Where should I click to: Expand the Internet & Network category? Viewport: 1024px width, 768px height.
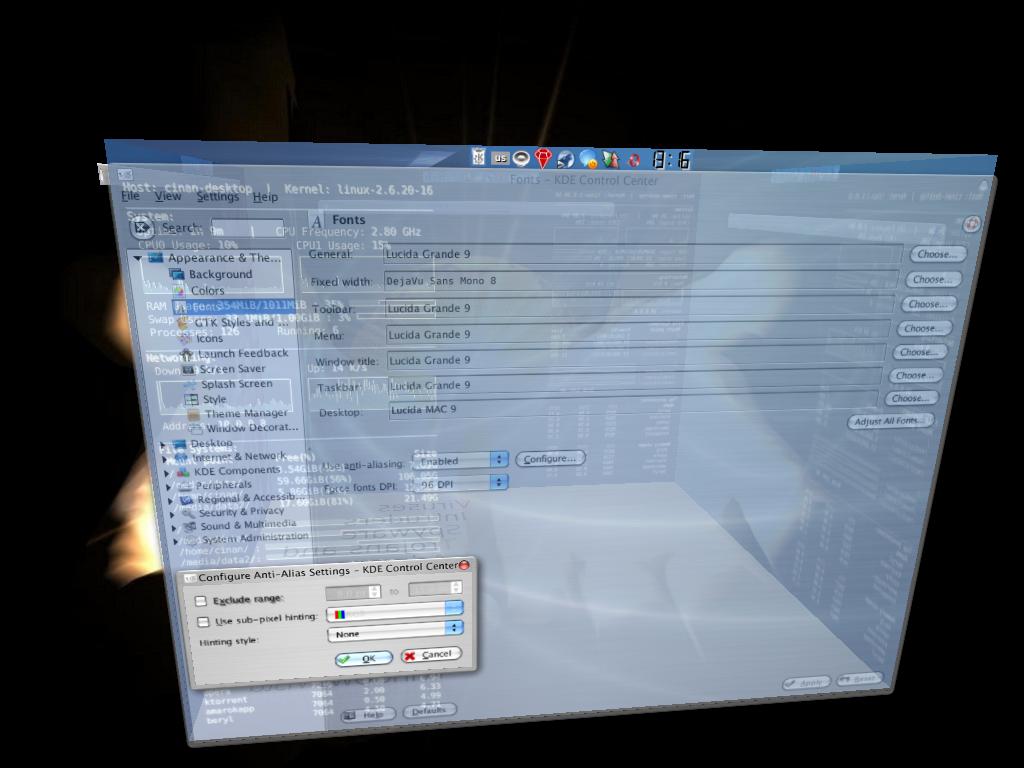click(x=165, y=459)
